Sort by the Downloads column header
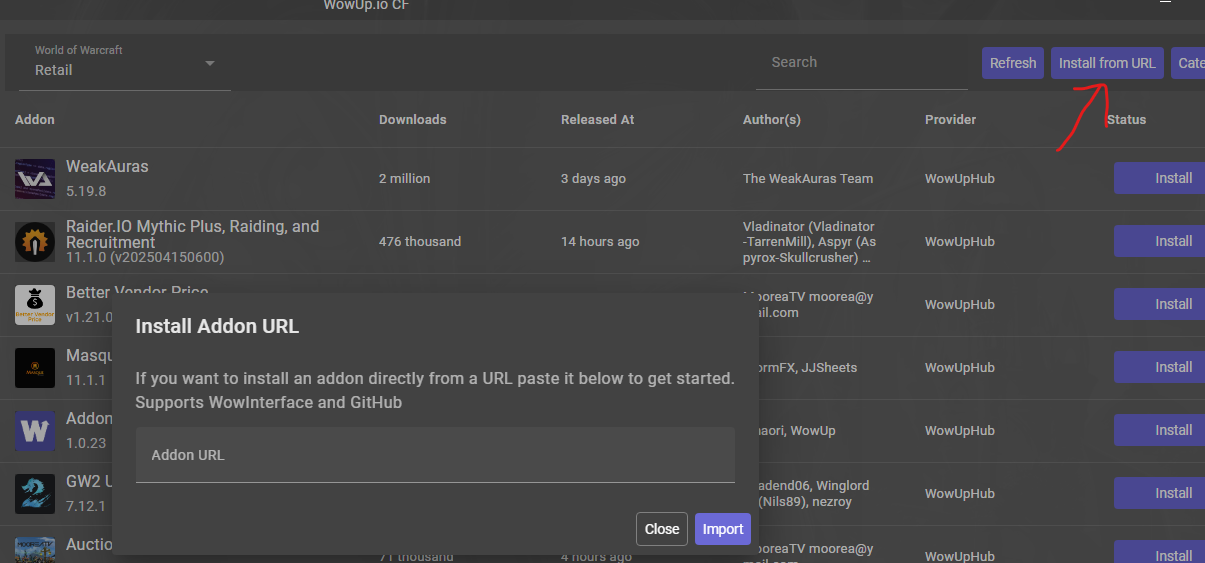 pyautogui.click(x=412, y=119)
